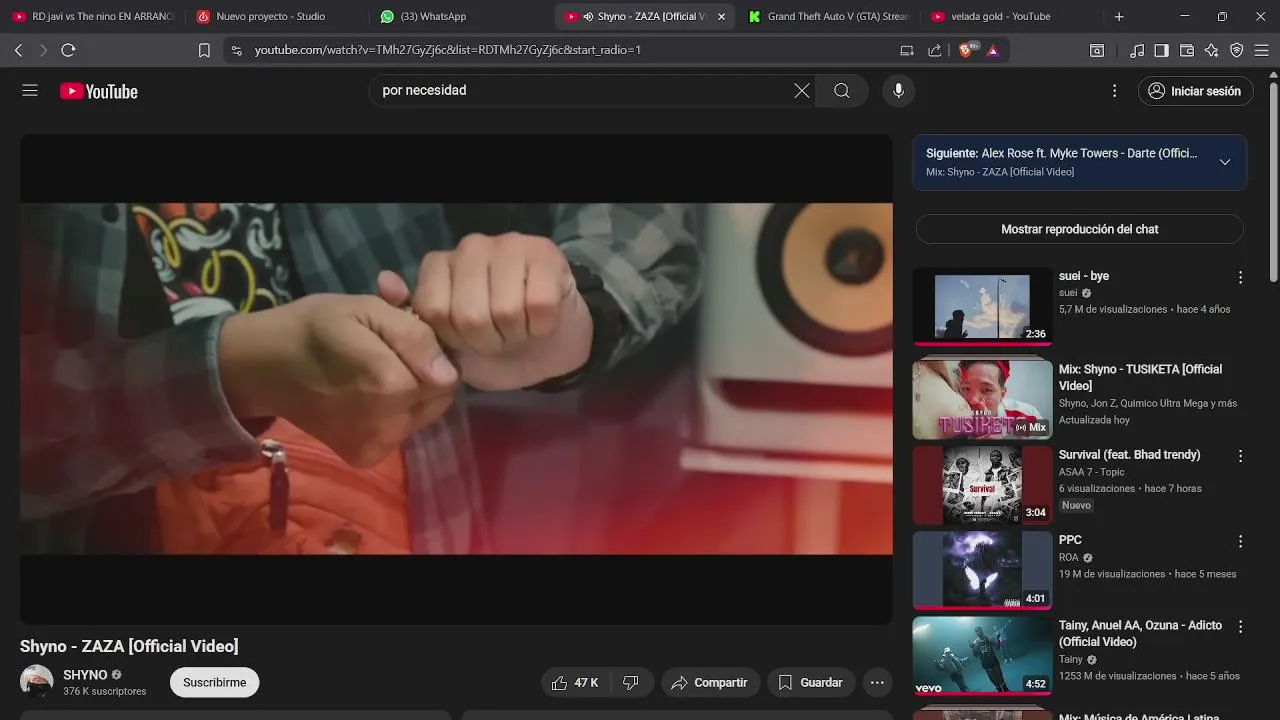Open options menu for 'suei - bye'
The image size is (1280, 720).
click(x=1241, y=277)
